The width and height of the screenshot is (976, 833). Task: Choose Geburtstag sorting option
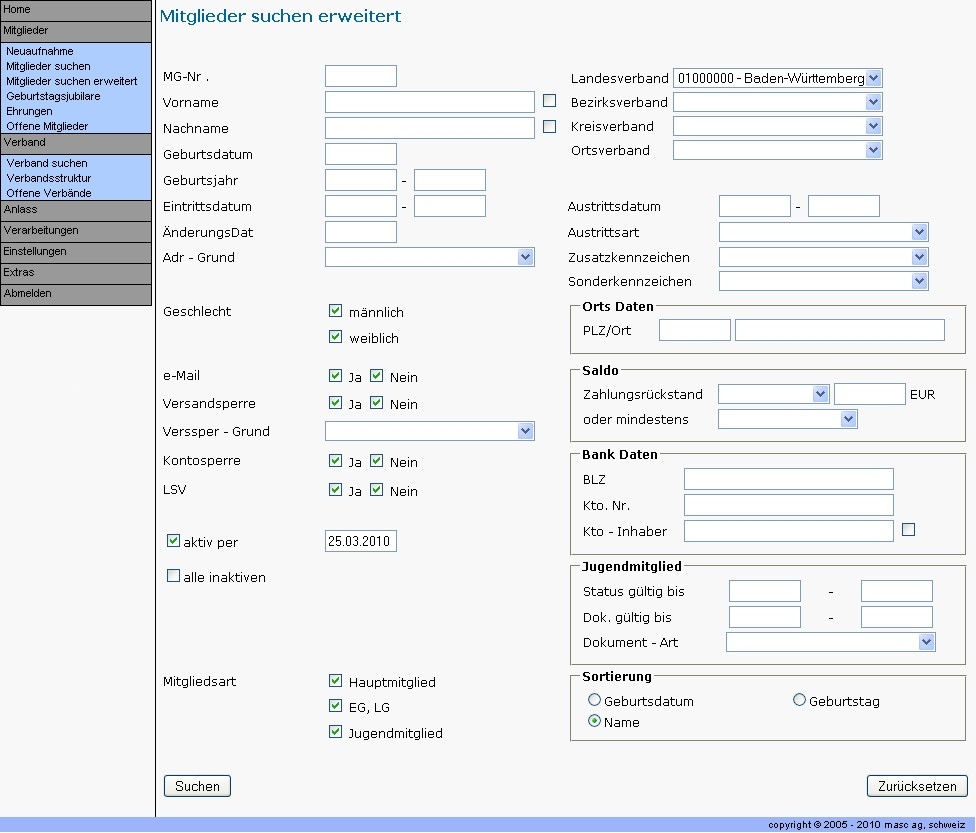799,701
